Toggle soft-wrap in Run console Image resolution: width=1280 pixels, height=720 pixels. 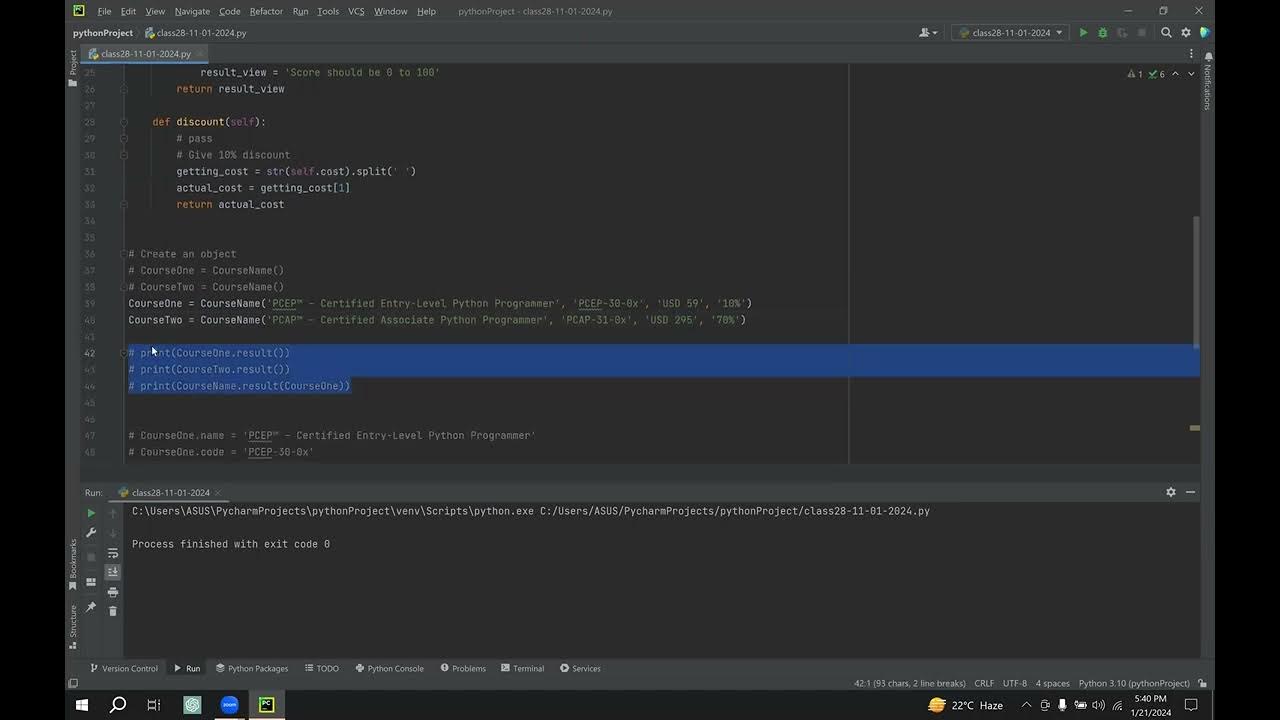tap(113, 552)
